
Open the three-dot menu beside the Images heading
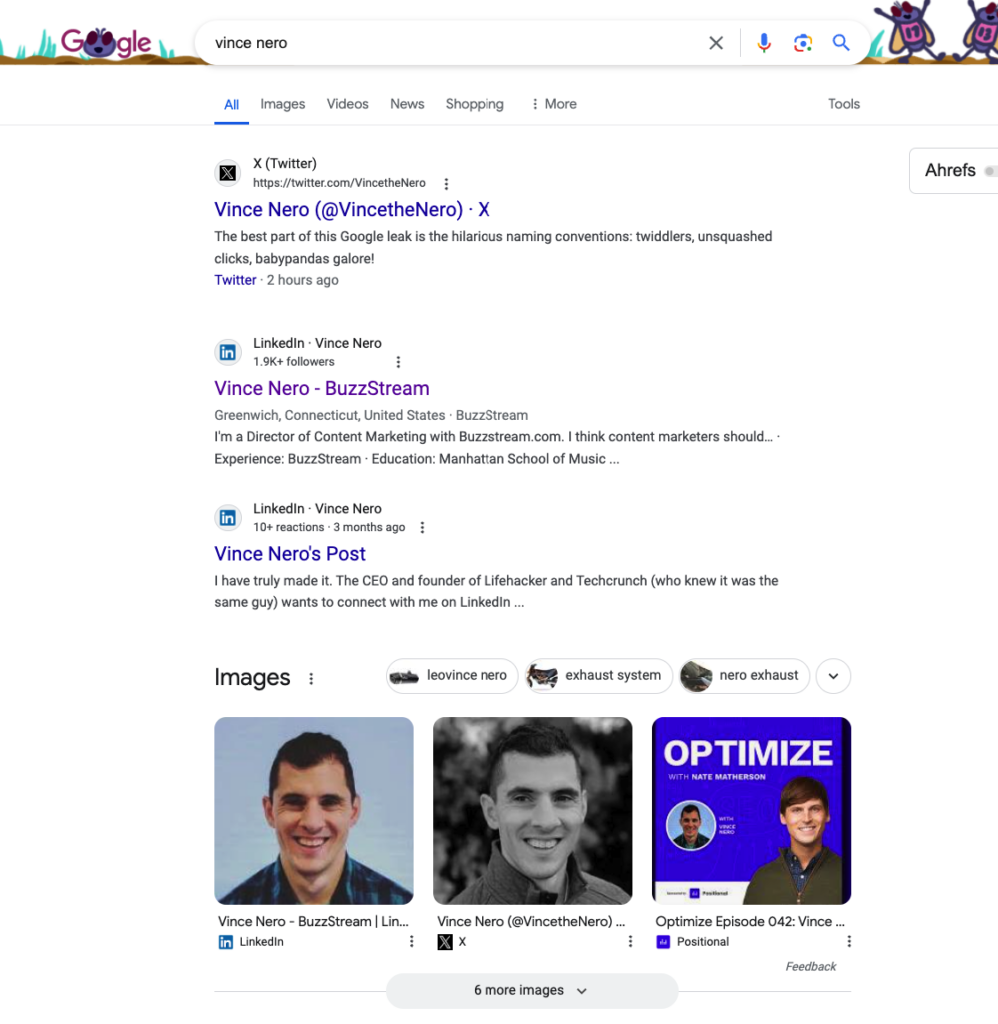[x=311, y=677]
